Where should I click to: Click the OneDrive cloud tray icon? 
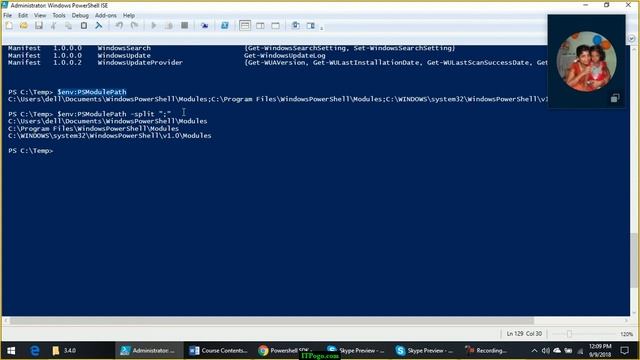557,351
